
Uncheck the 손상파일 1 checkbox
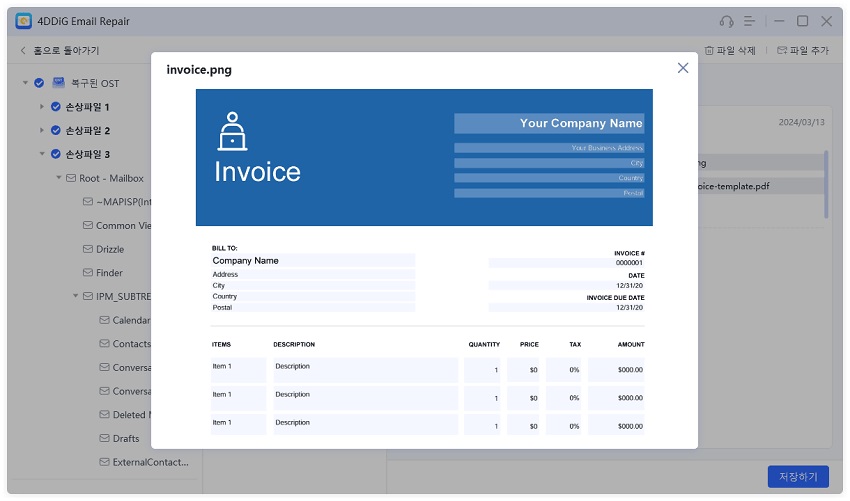click(x=56, y=106)
